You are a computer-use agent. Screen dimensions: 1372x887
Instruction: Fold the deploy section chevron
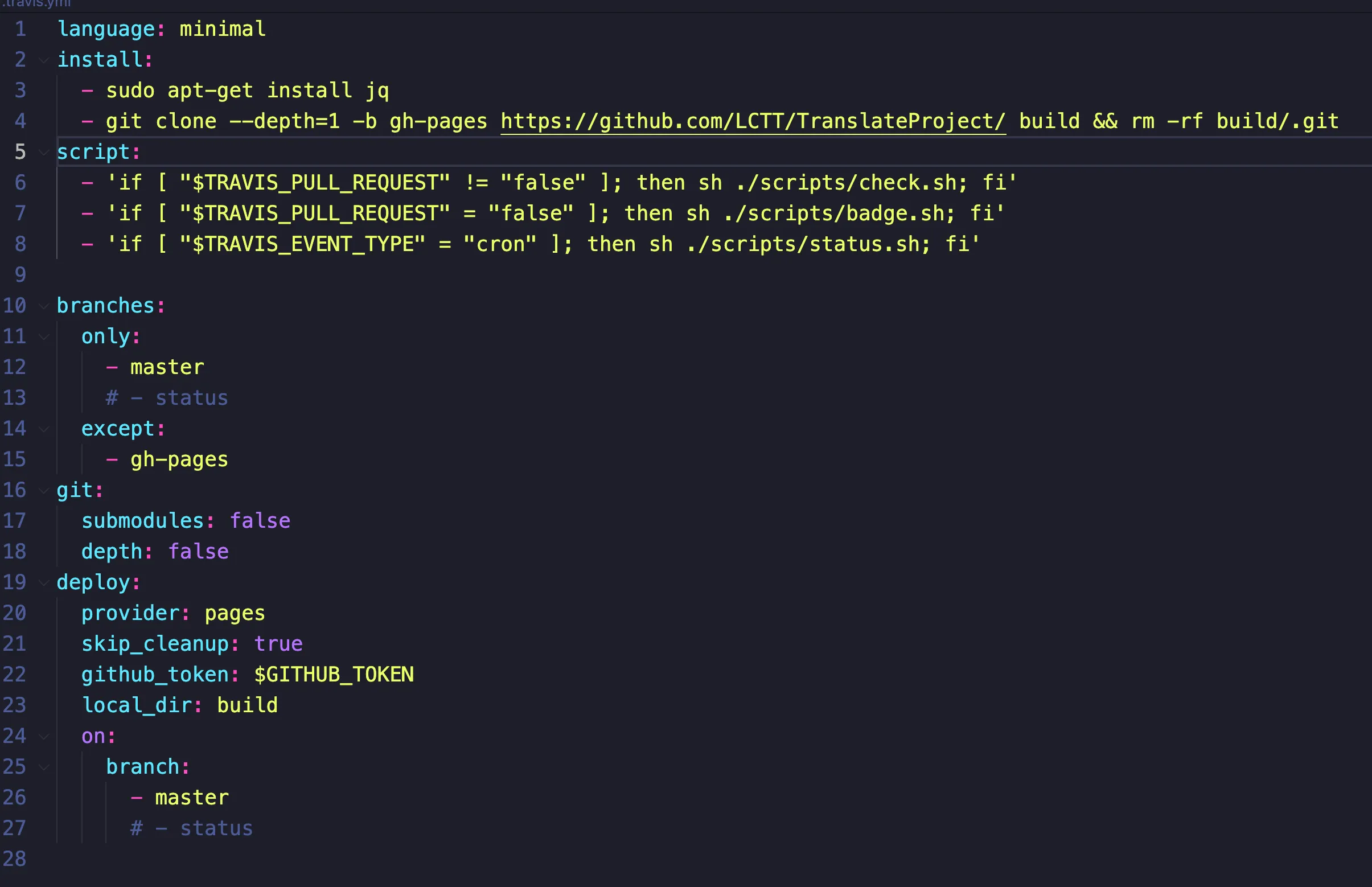(x=44, y=582)
